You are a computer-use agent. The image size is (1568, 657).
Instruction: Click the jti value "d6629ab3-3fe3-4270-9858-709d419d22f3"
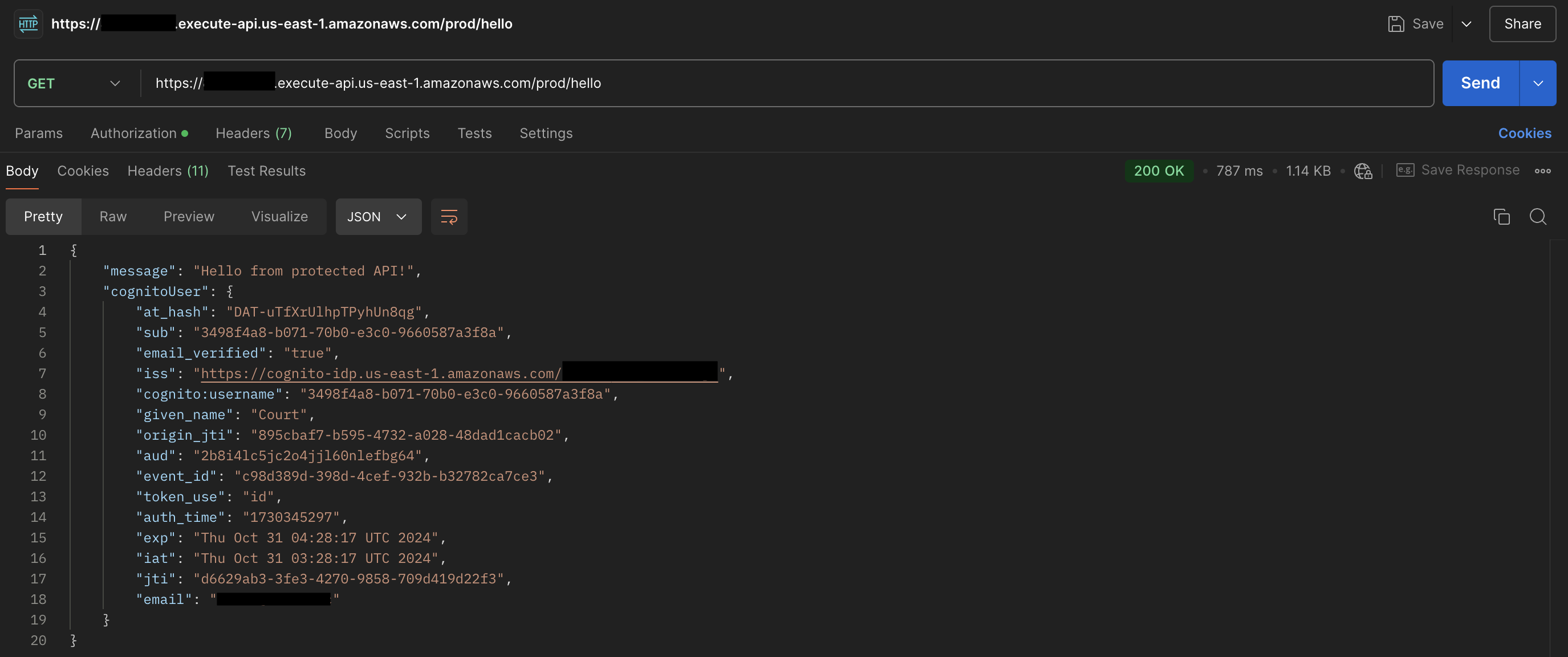[x=349, y=579]
